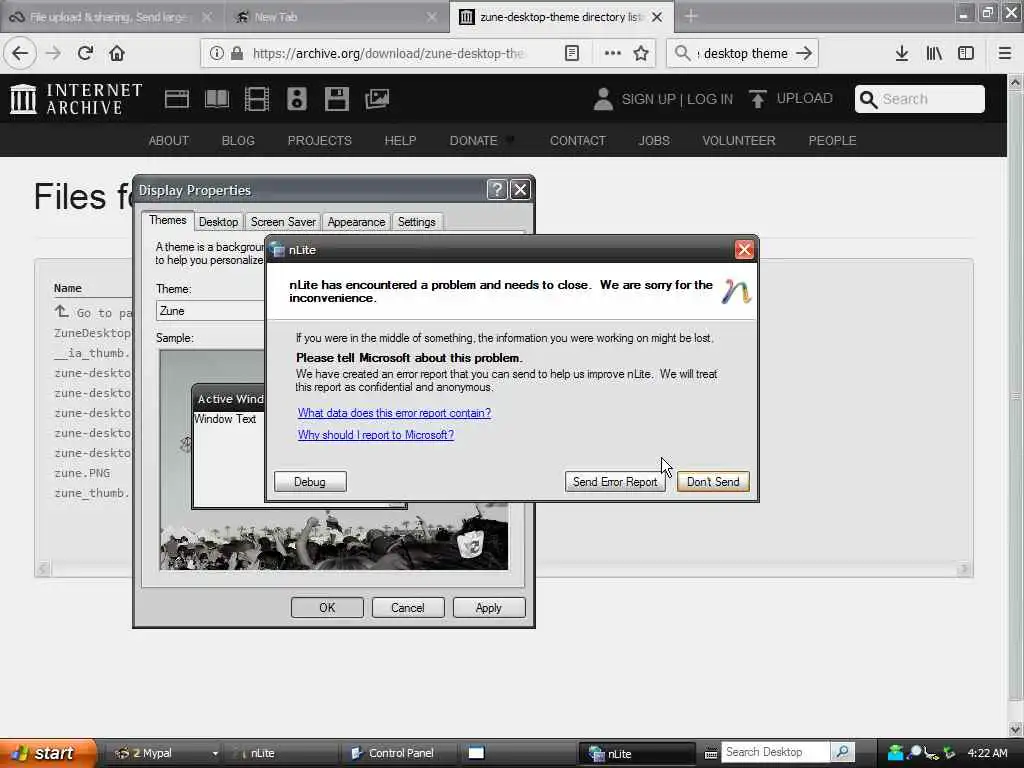Click the Search Desktop magnifier button
Viewport: 1024px width, 768px height.
point(842,752)
